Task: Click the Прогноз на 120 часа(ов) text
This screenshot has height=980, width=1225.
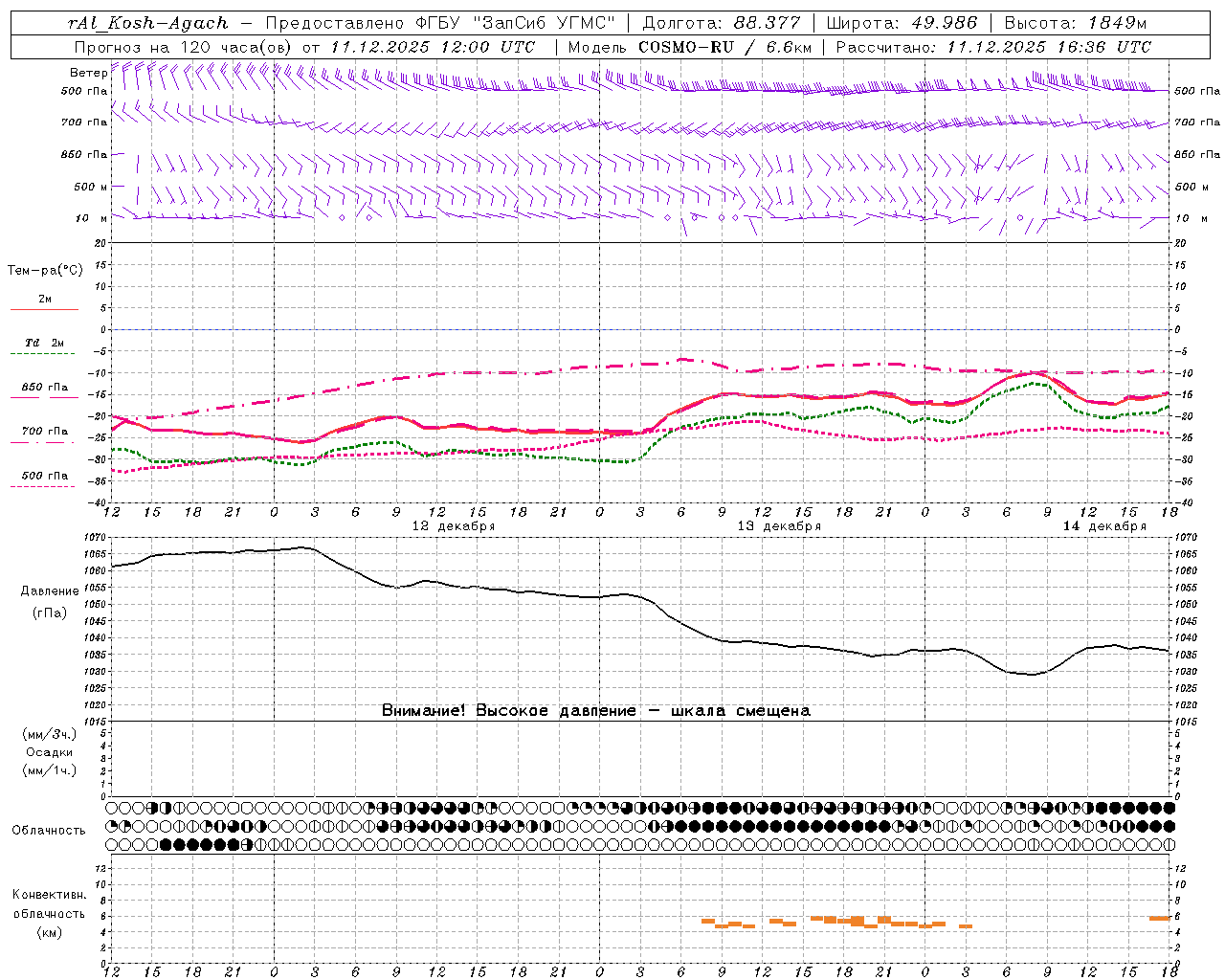Action: click(185, 47)
